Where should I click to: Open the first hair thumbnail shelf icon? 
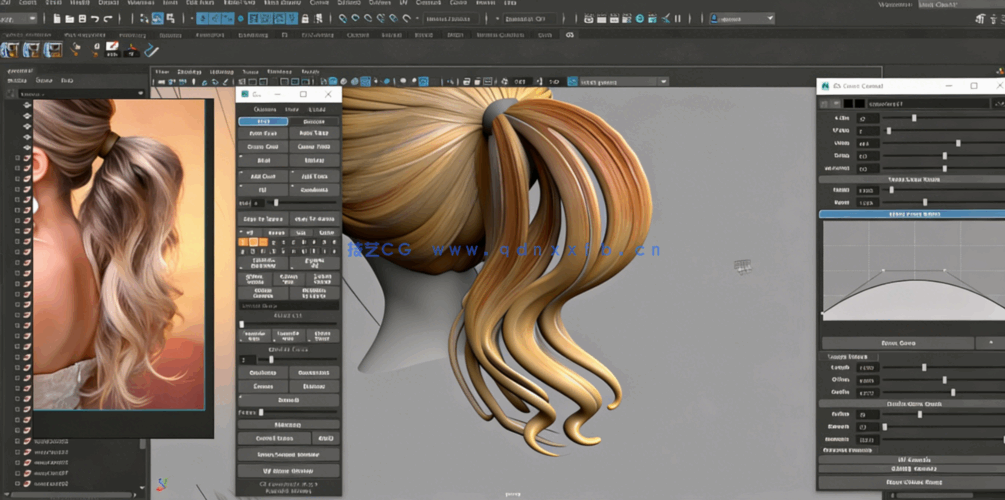[11, 49]
